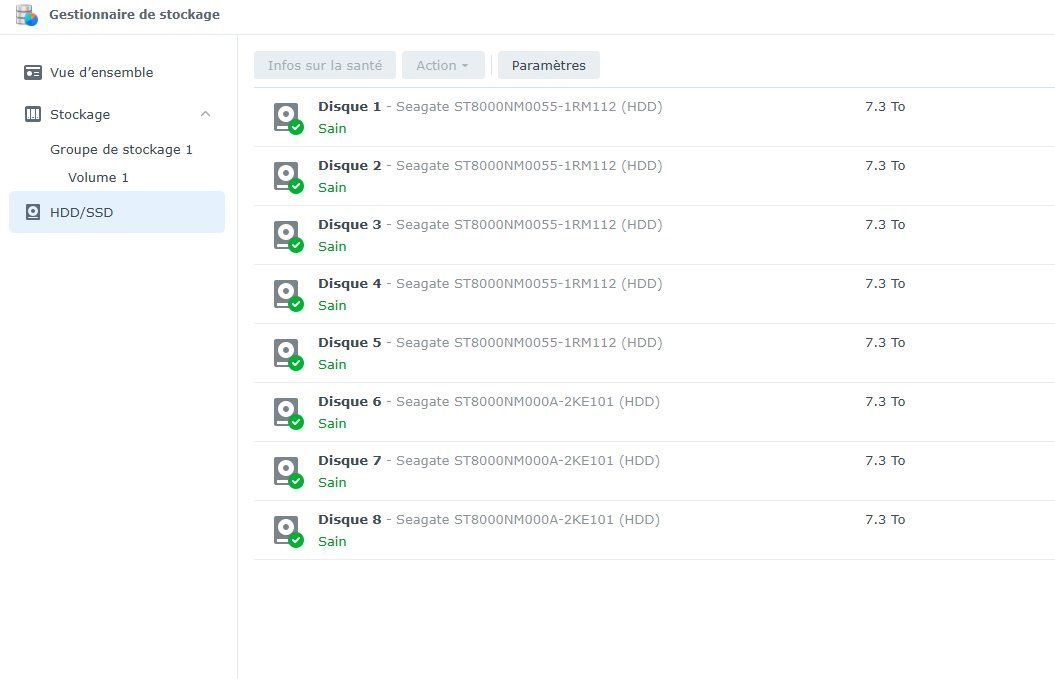Click the 7.3 To capacity of Disque 8
This screenshot has height=679, width=1055.
pos(885,520)
